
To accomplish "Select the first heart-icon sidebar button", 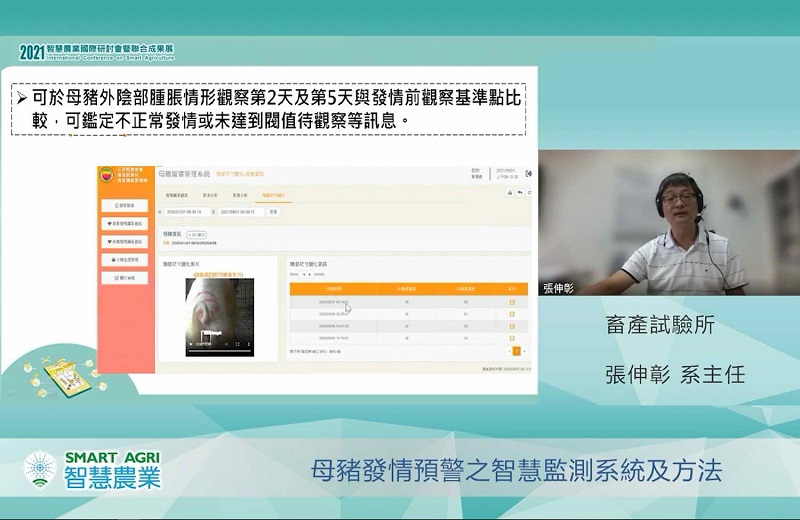I will point(125,224).
